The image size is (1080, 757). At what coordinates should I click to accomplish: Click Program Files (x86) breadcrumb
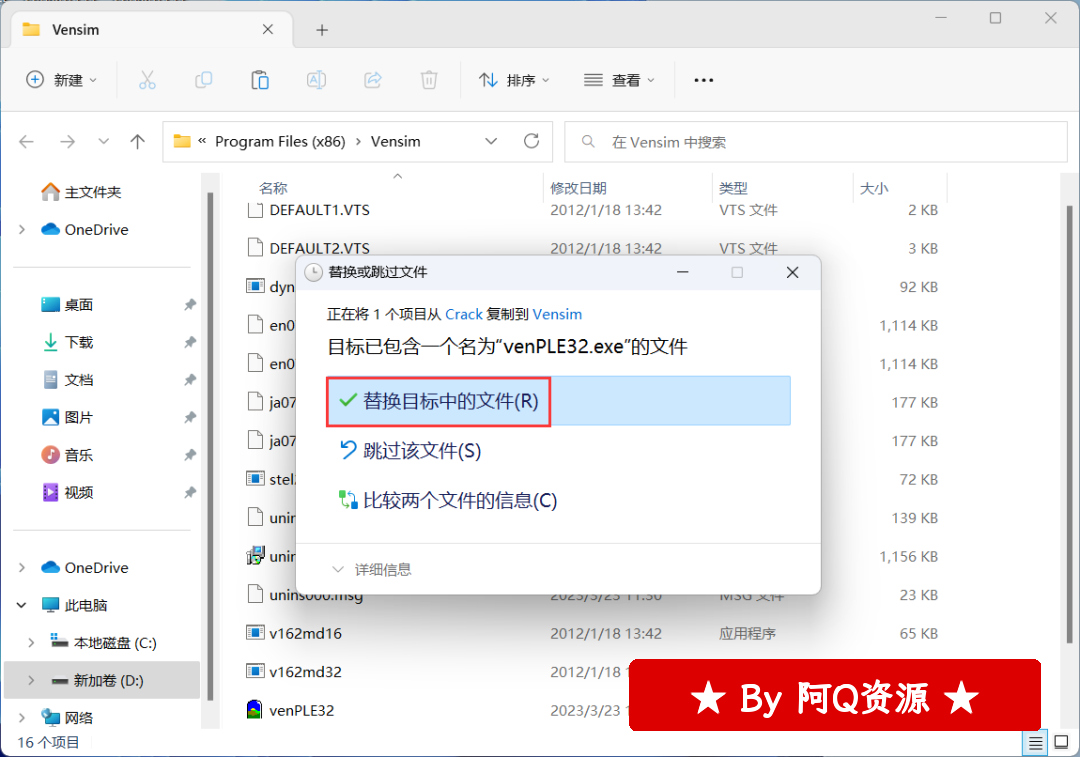point(280,141)
